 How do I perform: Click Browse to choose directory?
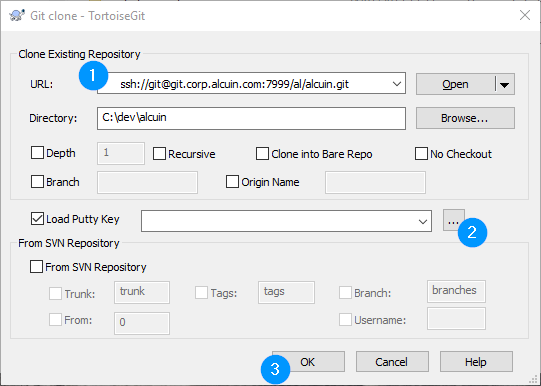point(465,118)
